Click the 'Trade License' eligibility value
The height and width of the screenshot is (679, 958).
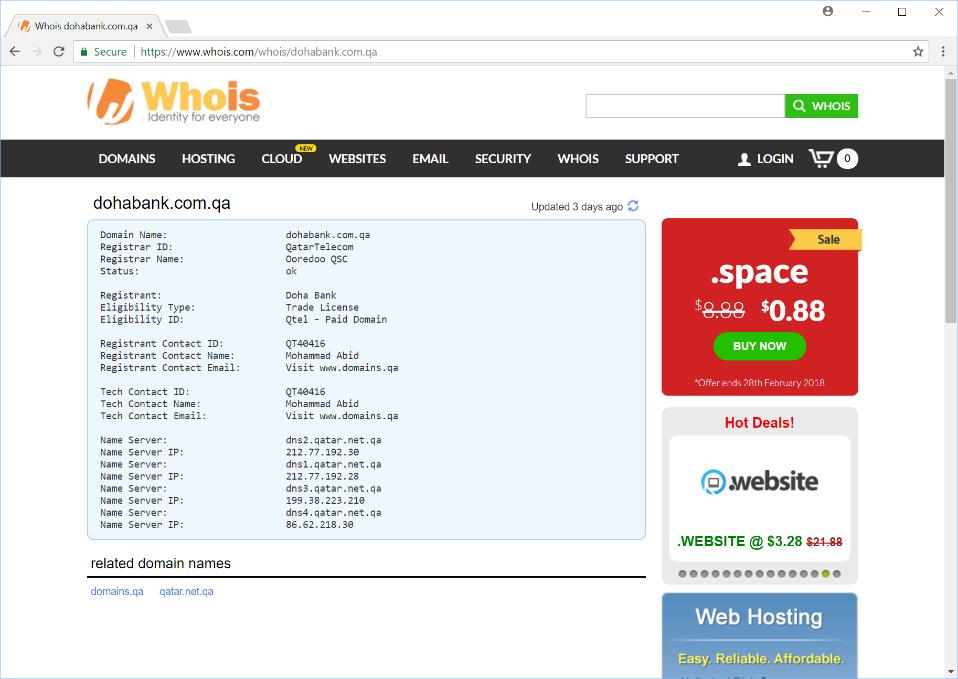(x=322, y=307)
